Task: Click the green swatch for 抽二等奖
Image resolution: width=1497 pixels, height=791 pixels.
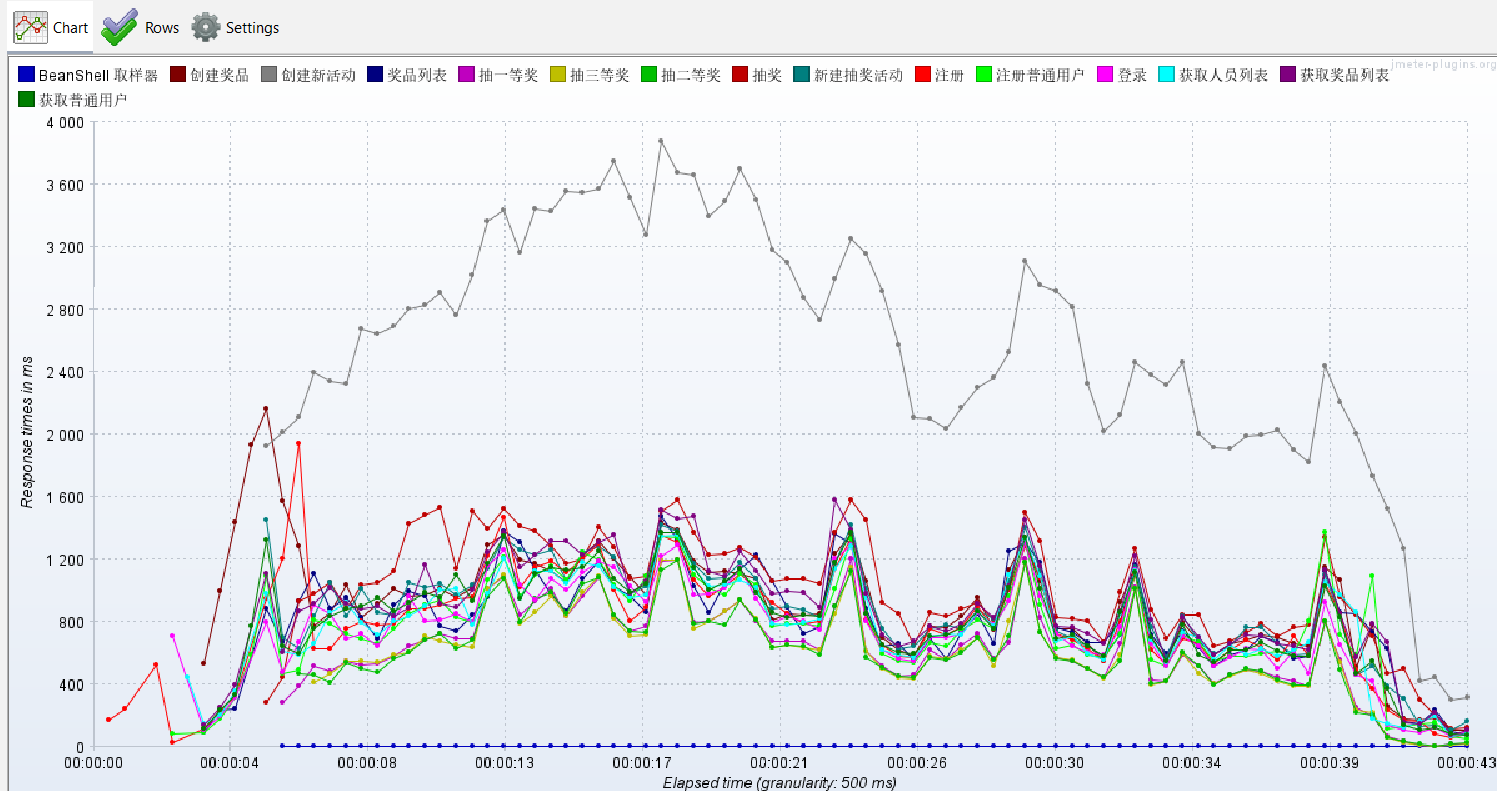Action: [649, 75]
